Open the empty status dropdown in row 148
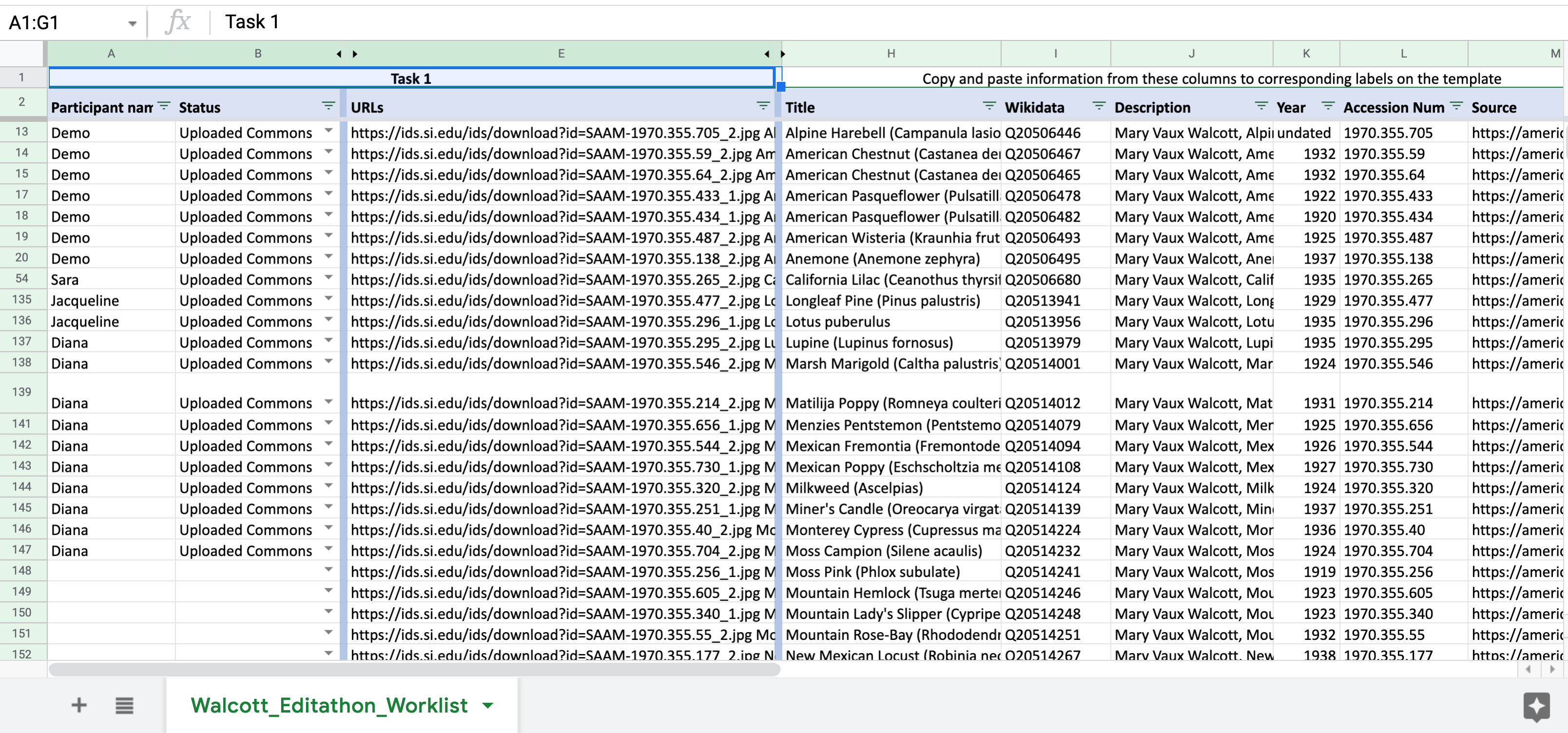This screenshot has height=733, width=1568. tap(329, 570)
